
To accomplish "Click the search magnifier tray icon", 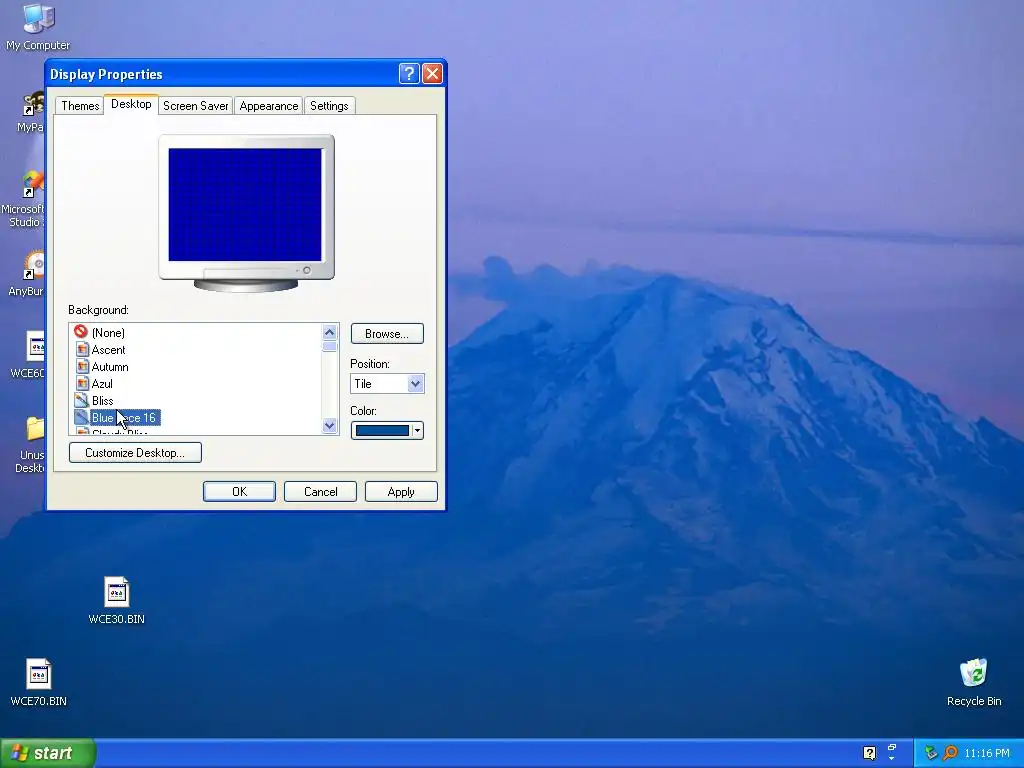I will 951,753.
